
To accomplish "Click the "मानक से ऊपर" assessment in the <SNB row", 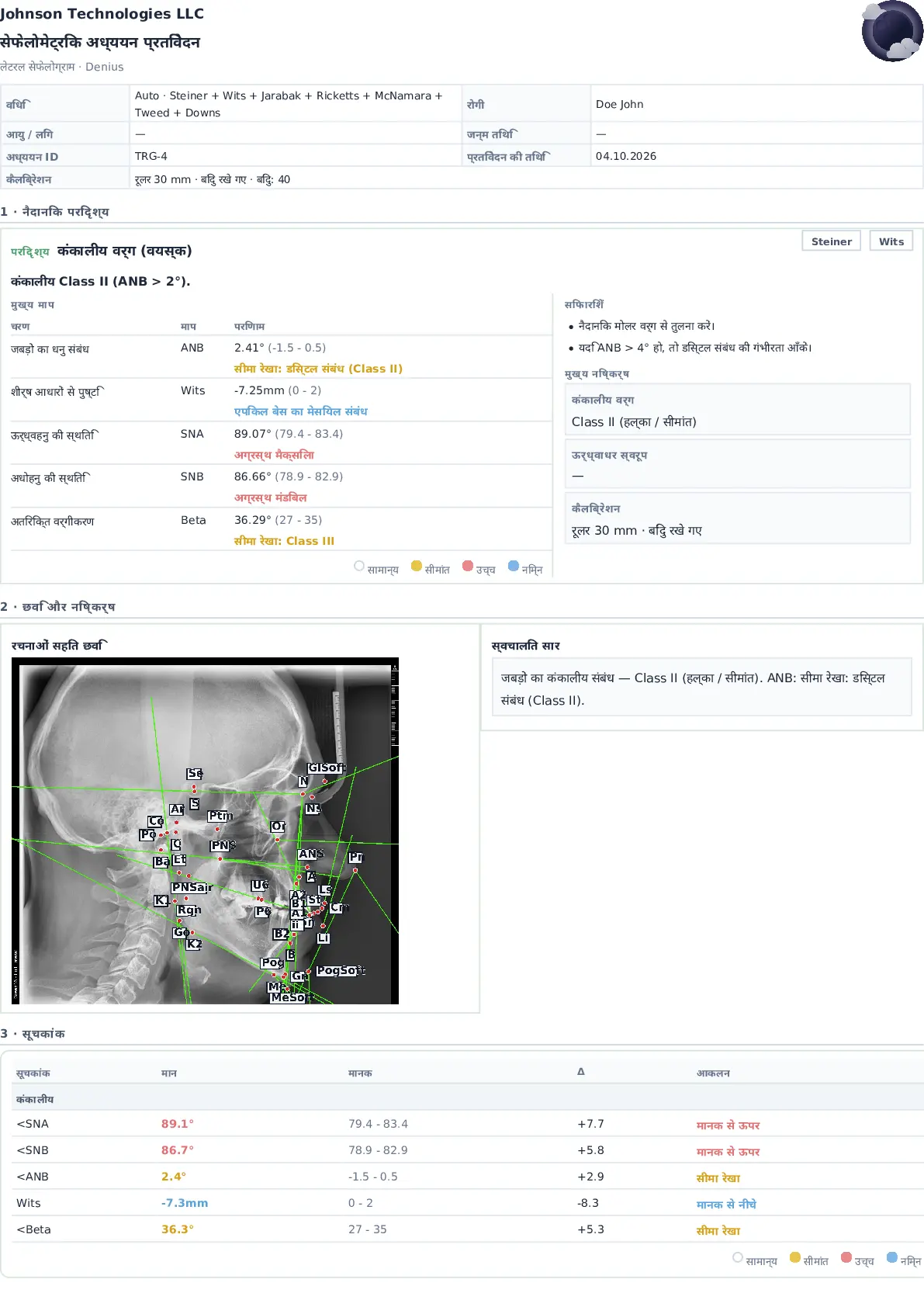I will click(728, 1151).
